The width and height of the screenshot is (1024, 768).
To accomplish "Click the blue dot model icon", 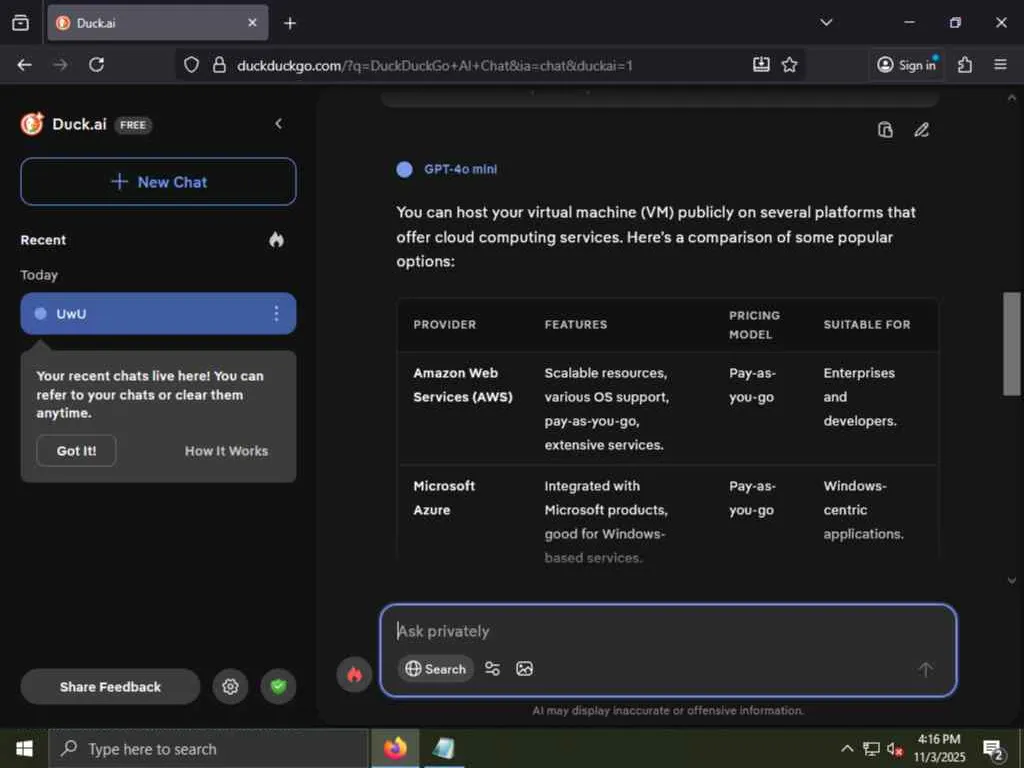I will click(x=404, y=170).
